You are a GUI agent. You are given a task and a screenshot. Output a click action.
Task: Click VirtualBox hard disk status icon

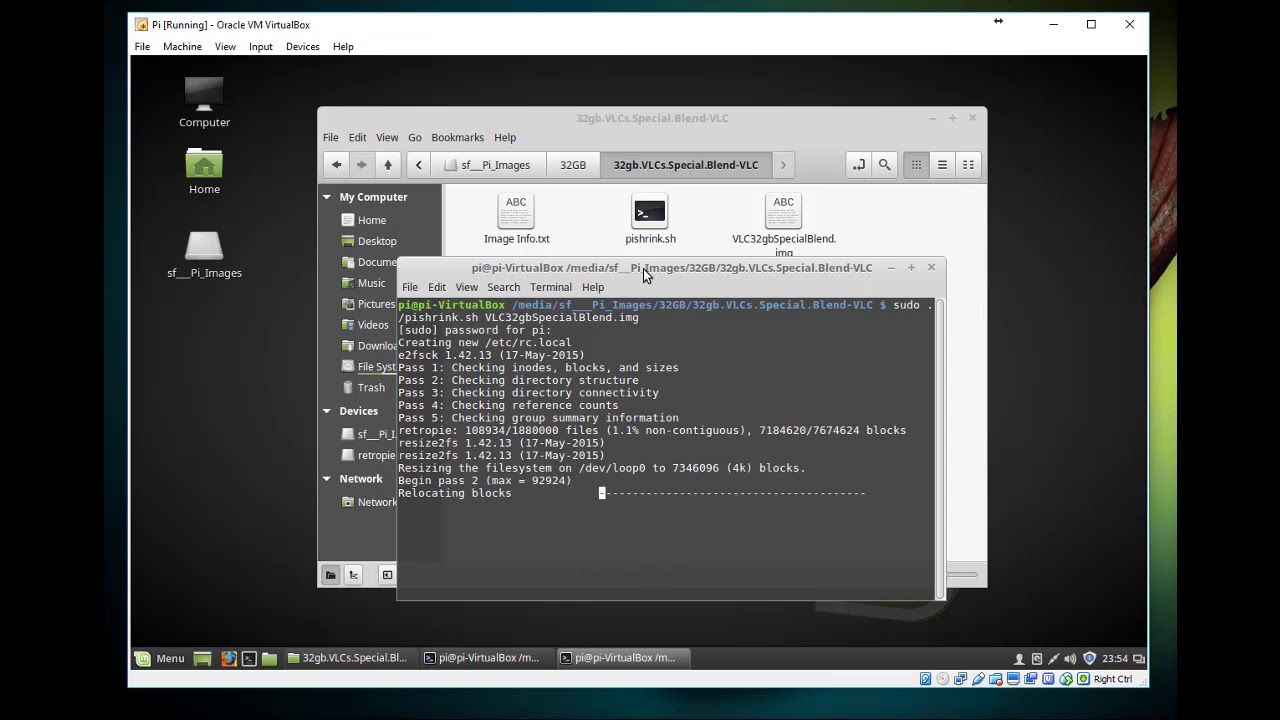click(x=926, y=679)
